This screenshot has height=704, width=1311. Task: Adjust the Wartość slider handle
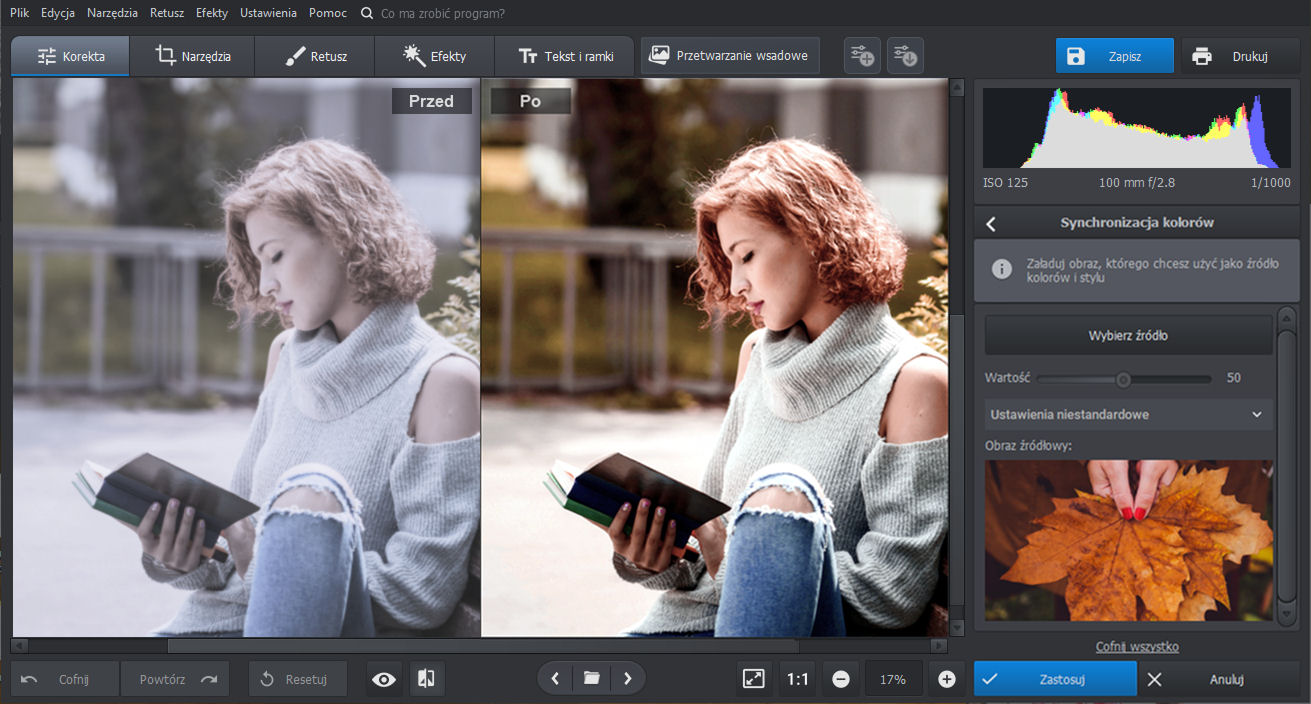click(1123, 379)
